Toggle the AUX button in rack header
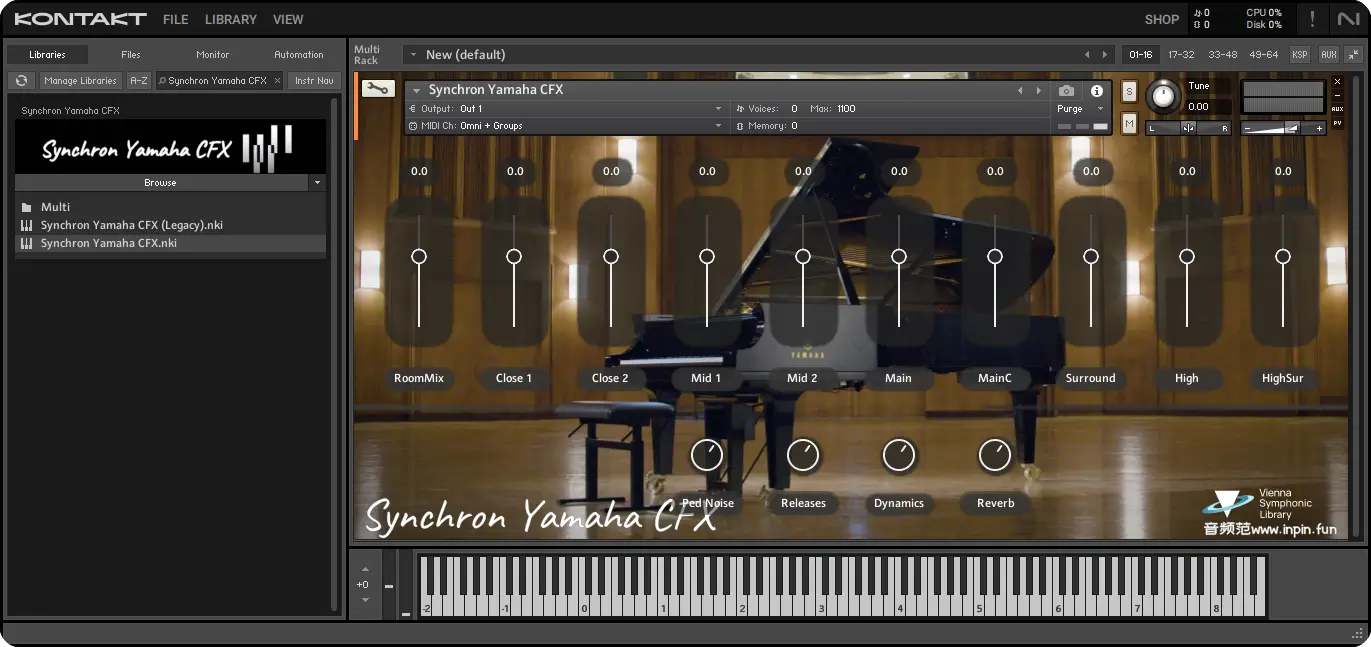Viewport: 1371px width, 647px height. tap(1328, 55)
